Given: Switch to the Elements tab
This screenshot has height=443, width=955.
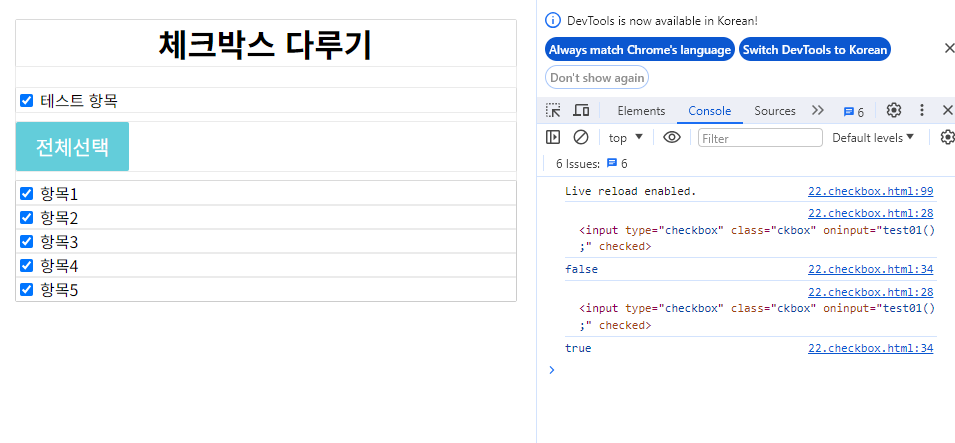Looking at the screenshot, I should pyautogui.click(x=641, y=111).
